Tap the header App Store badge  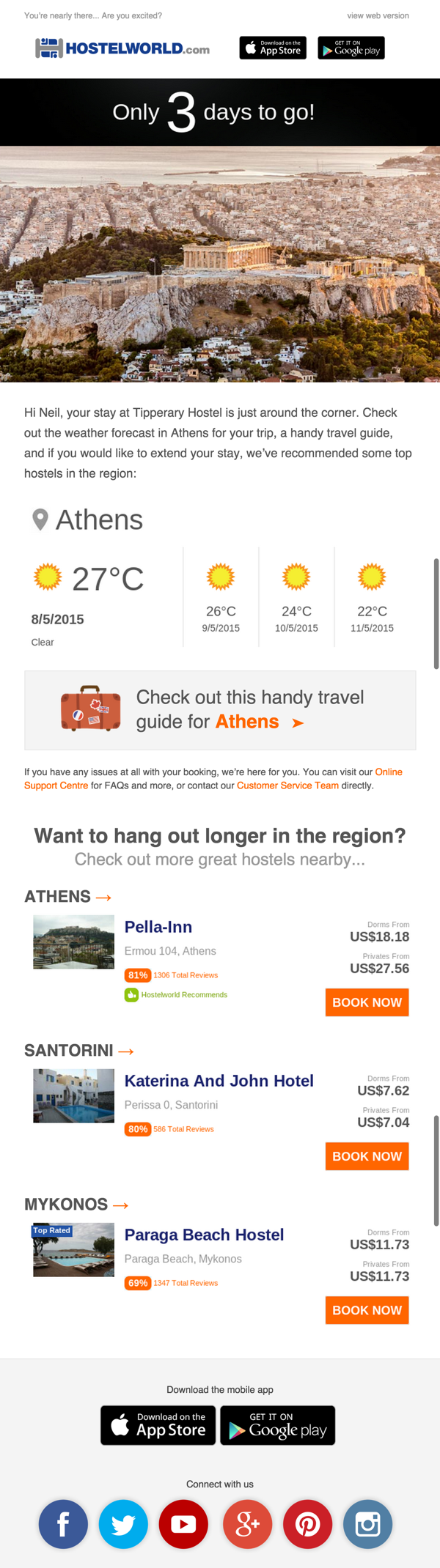point(273,48)
